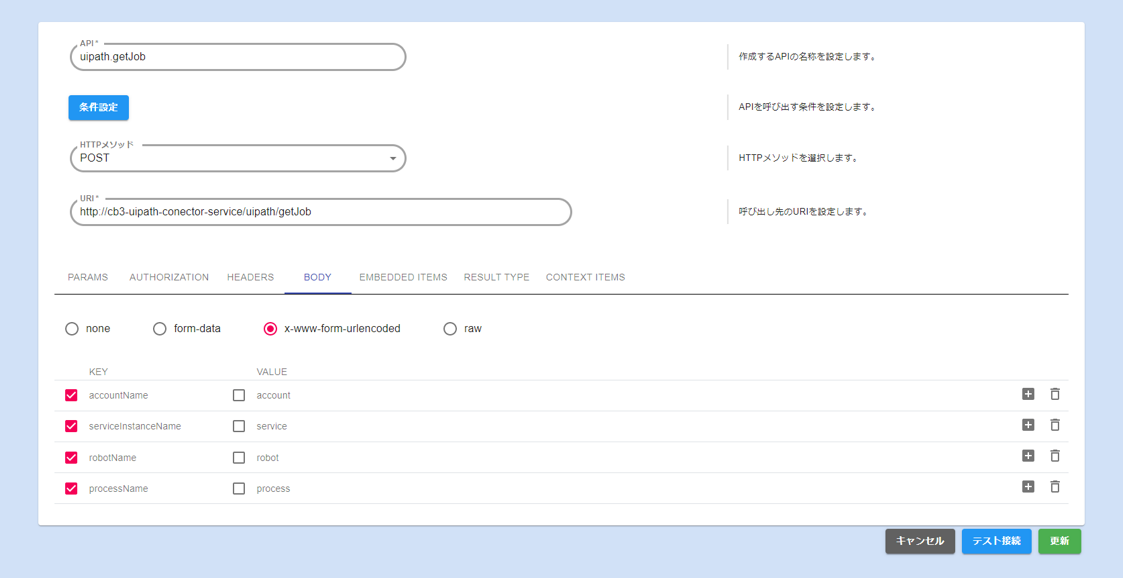Go to the AUTHORIZATION tab
This screenshot has height=578, width=1123.
169,277
